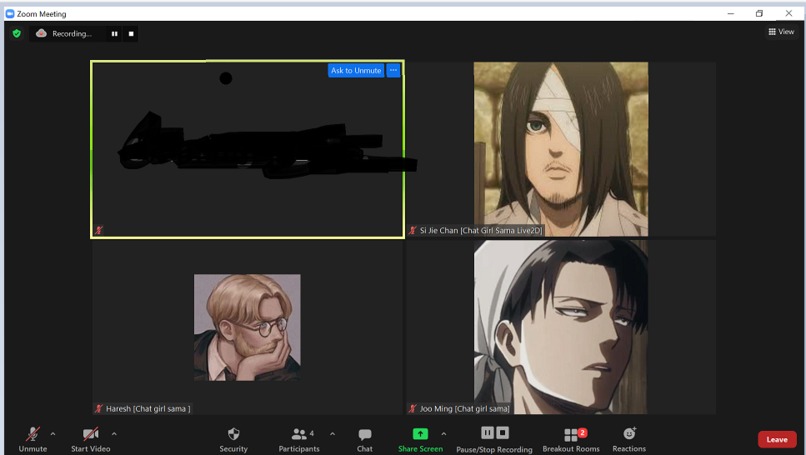Screen dimensions: 806x455
Task: Stop recording from top-left indicator
Action: pos(131,34)
